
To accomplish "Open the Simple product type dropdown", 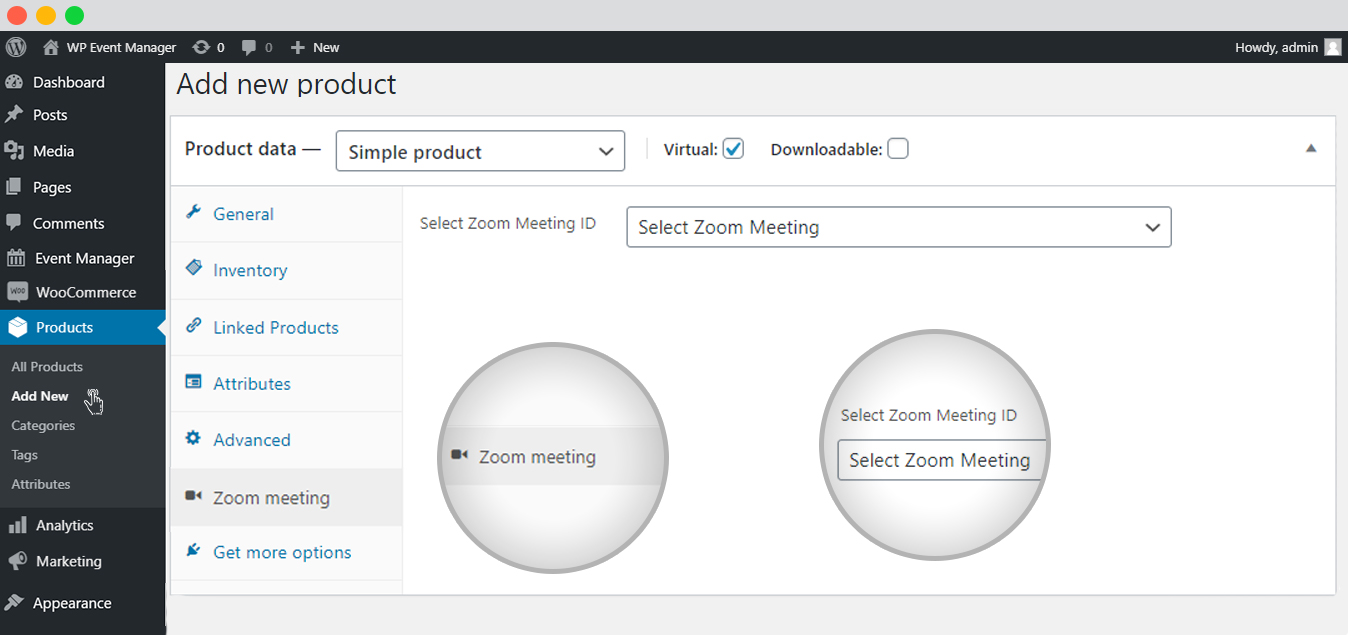I will pos(480,151).
